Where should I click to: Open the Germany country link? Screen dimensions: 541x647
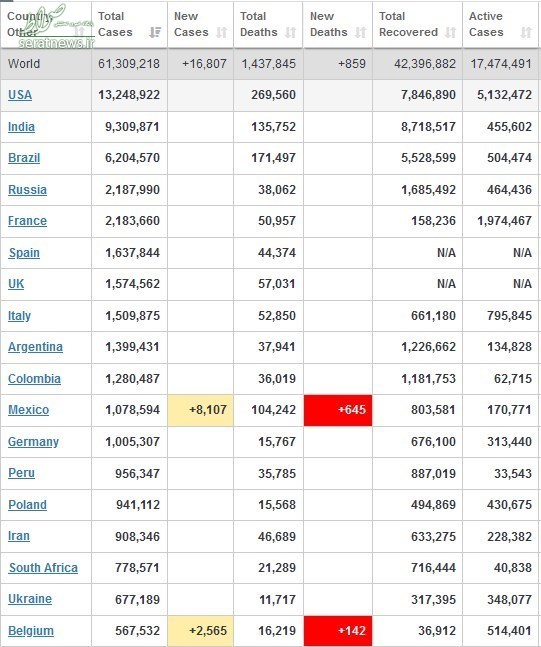pos(33,442)
